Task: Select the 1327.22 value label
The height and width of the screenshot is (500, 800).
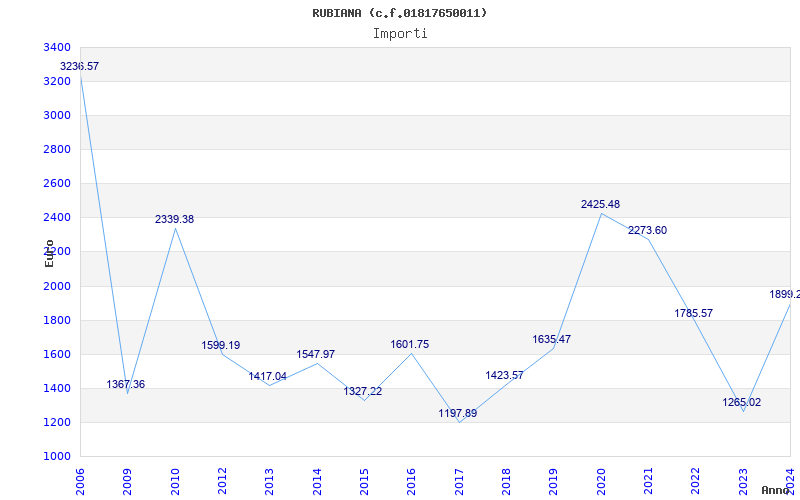Action: click(363, 392)
